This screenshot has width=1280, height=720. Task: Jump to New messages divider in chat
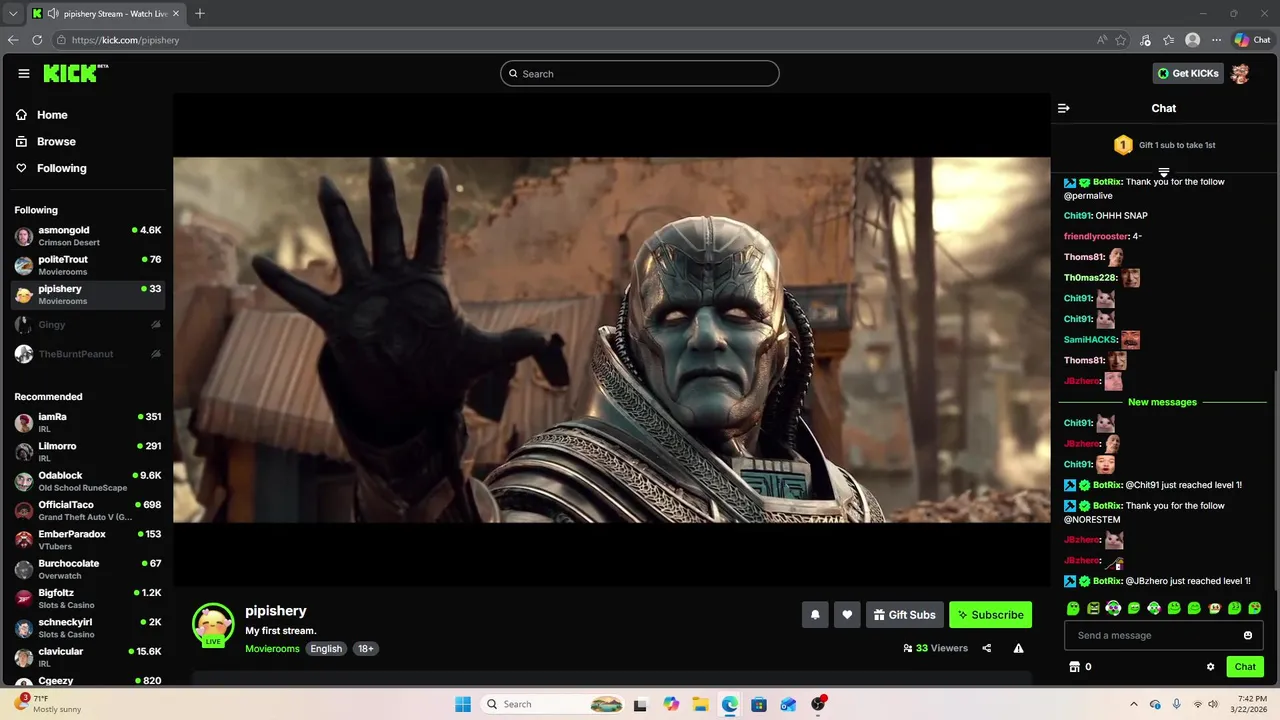click(x=1162, y=402)
